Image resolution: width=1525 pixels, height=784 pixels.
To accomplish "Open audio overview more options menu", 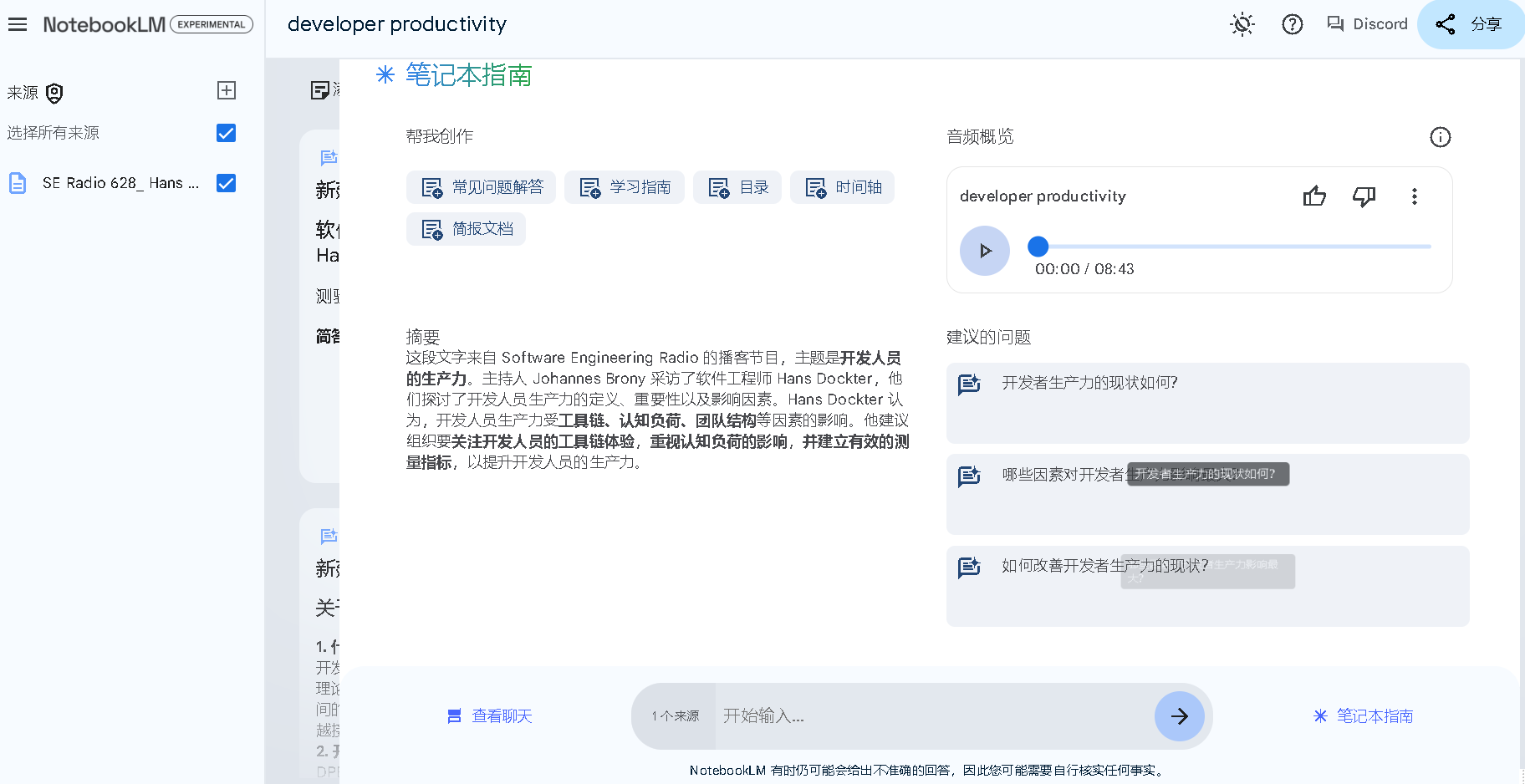I will [1415, 196].
